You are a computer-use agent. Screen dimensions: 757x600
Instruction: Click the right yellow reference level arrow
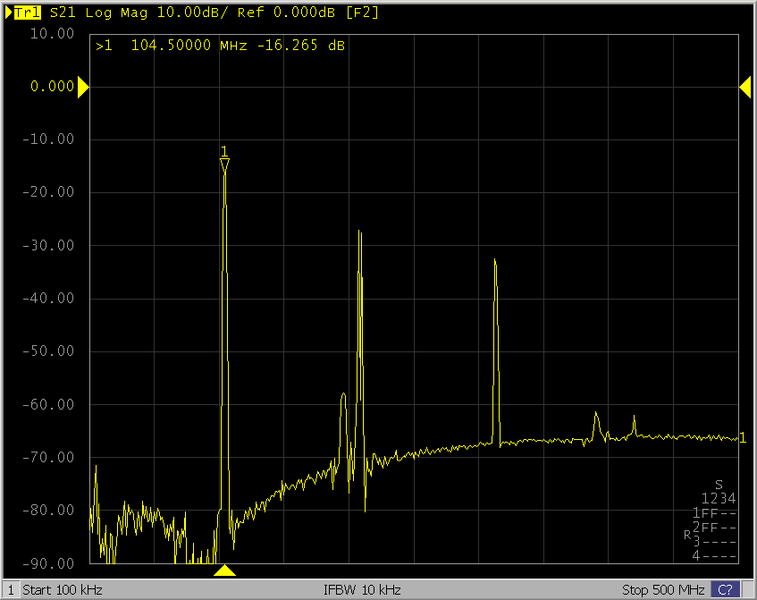click(745, 88)
